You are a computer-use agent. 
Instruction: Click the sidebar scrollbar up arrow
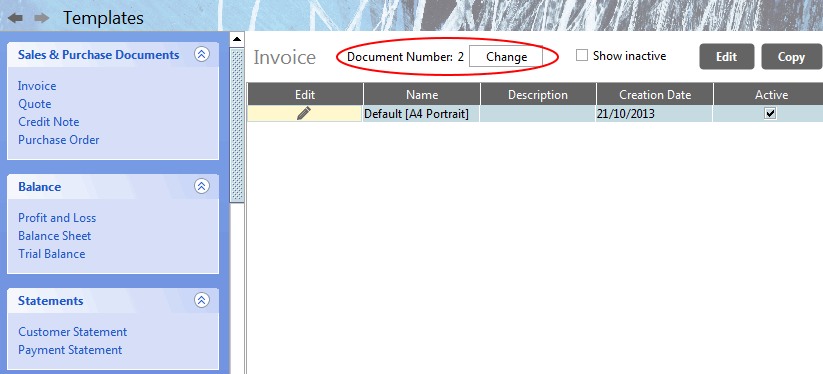tap(237, 39)
